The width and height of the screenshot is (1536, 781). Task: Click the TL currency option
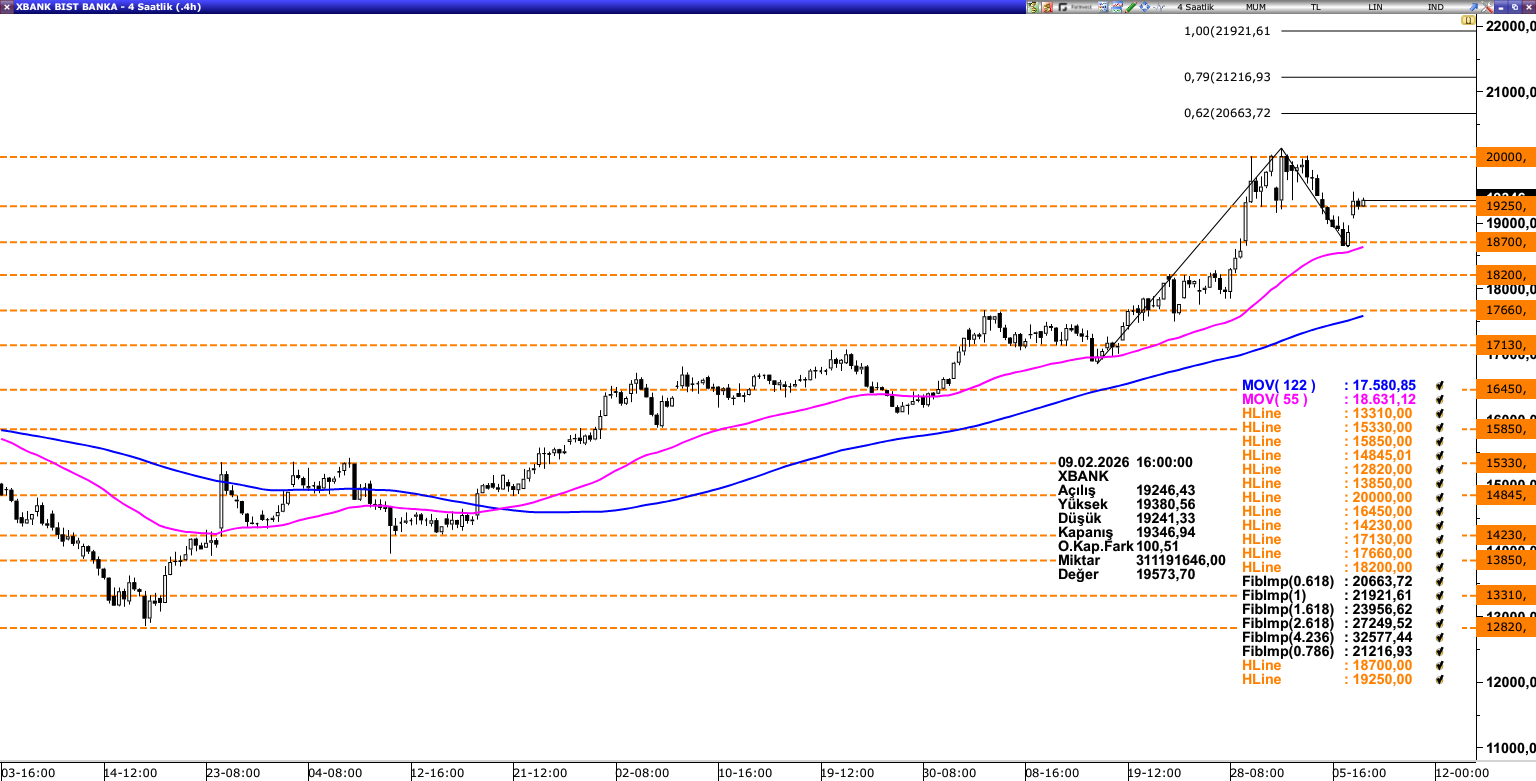[x=1316, y=7]
